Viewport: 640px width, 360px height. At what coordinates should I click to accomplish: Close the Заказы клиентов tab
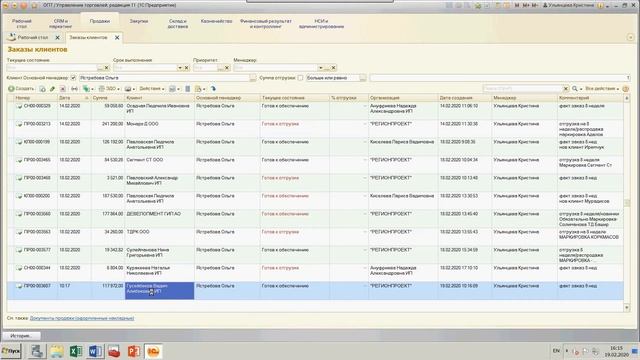[117, 38]
